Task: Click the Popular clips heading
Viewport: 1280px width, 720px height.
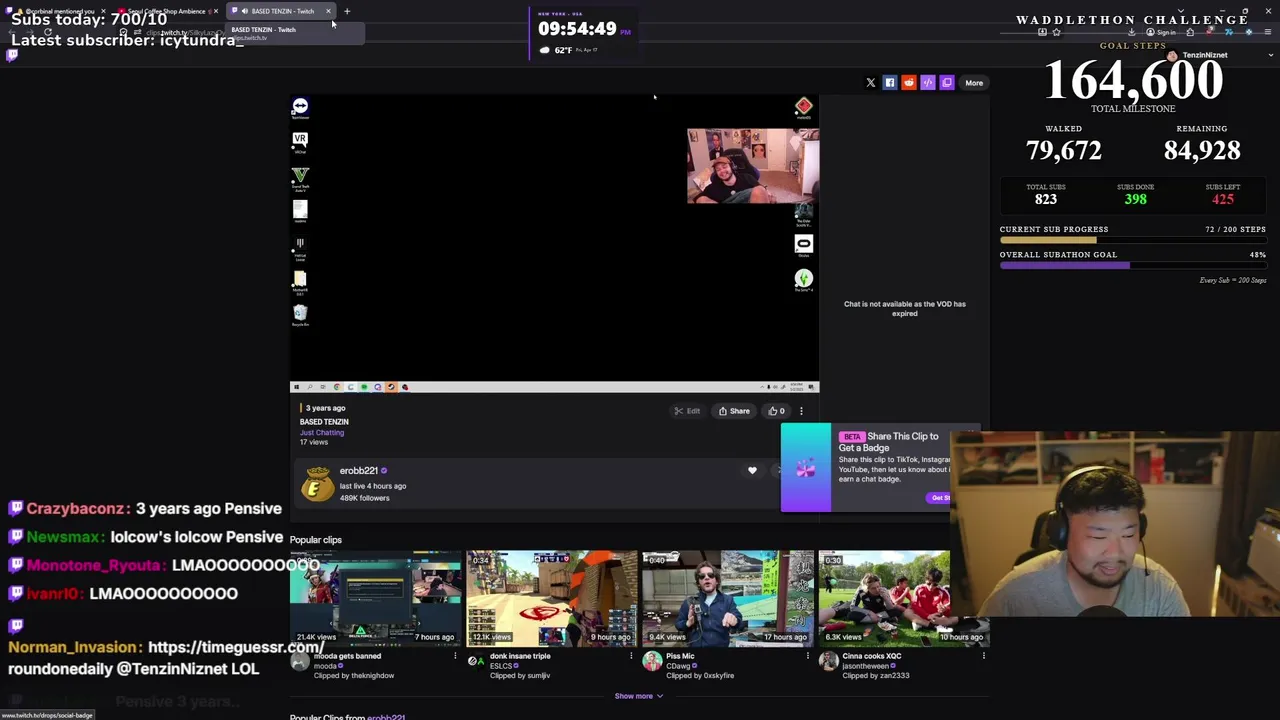Action: tap(315, 540)
